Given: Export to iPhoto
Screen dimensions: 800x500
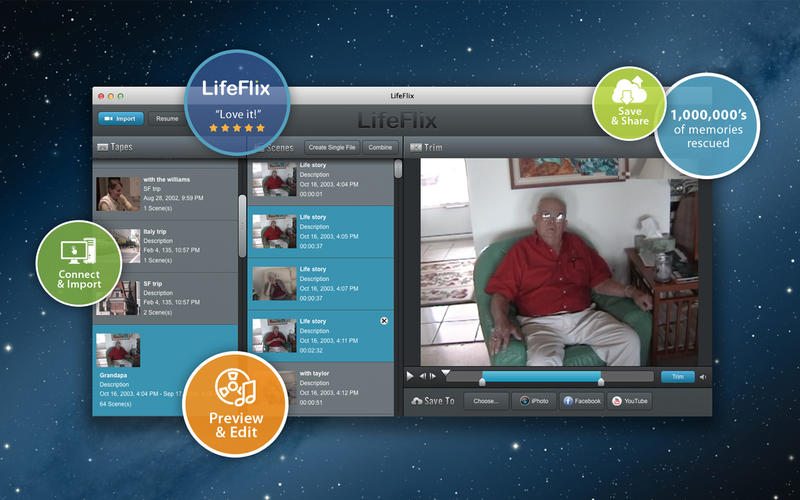Looking at the screenshot, I should (x=534, y=401).
